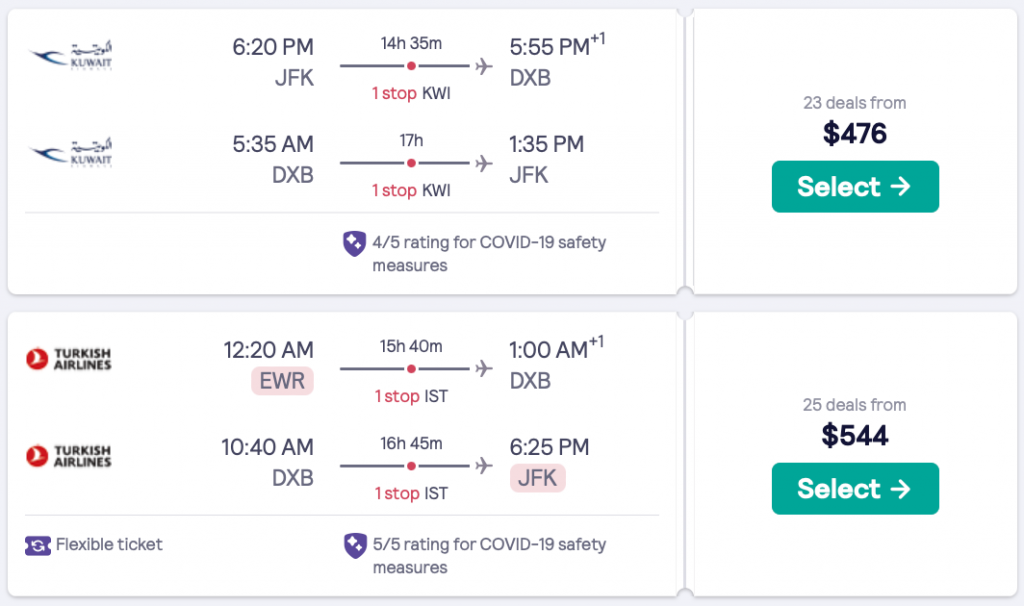Select the $476 Kuwait Airways deal
Viewport: 1024px width, 606px height.
point(855,187)
